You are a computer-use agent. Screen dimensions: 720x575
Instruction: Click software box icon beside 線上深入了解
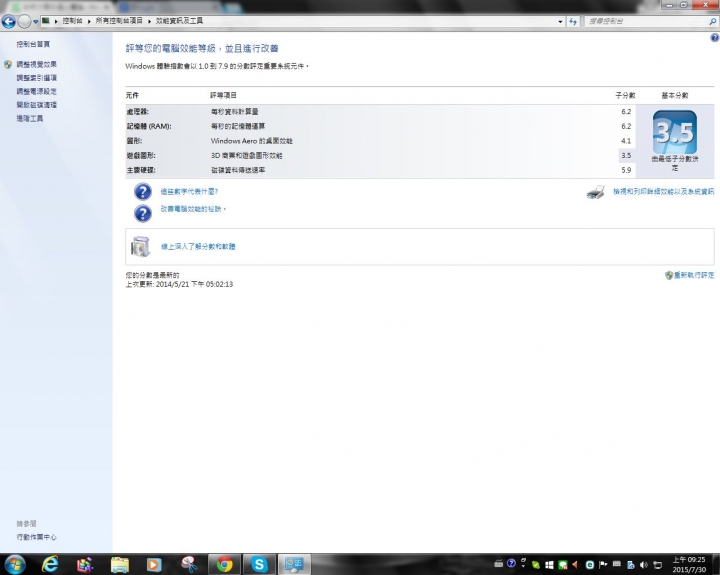point(140,246)
